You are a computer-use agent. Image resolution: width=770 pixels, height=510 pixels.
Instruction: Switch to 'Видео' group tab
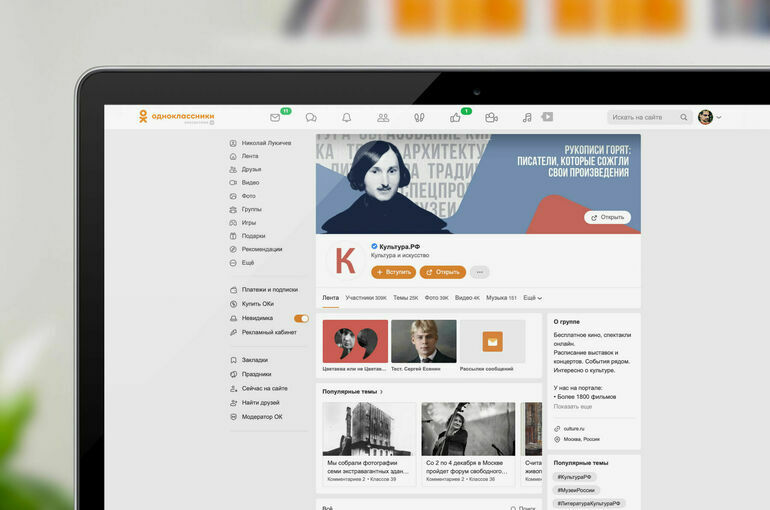467,298
